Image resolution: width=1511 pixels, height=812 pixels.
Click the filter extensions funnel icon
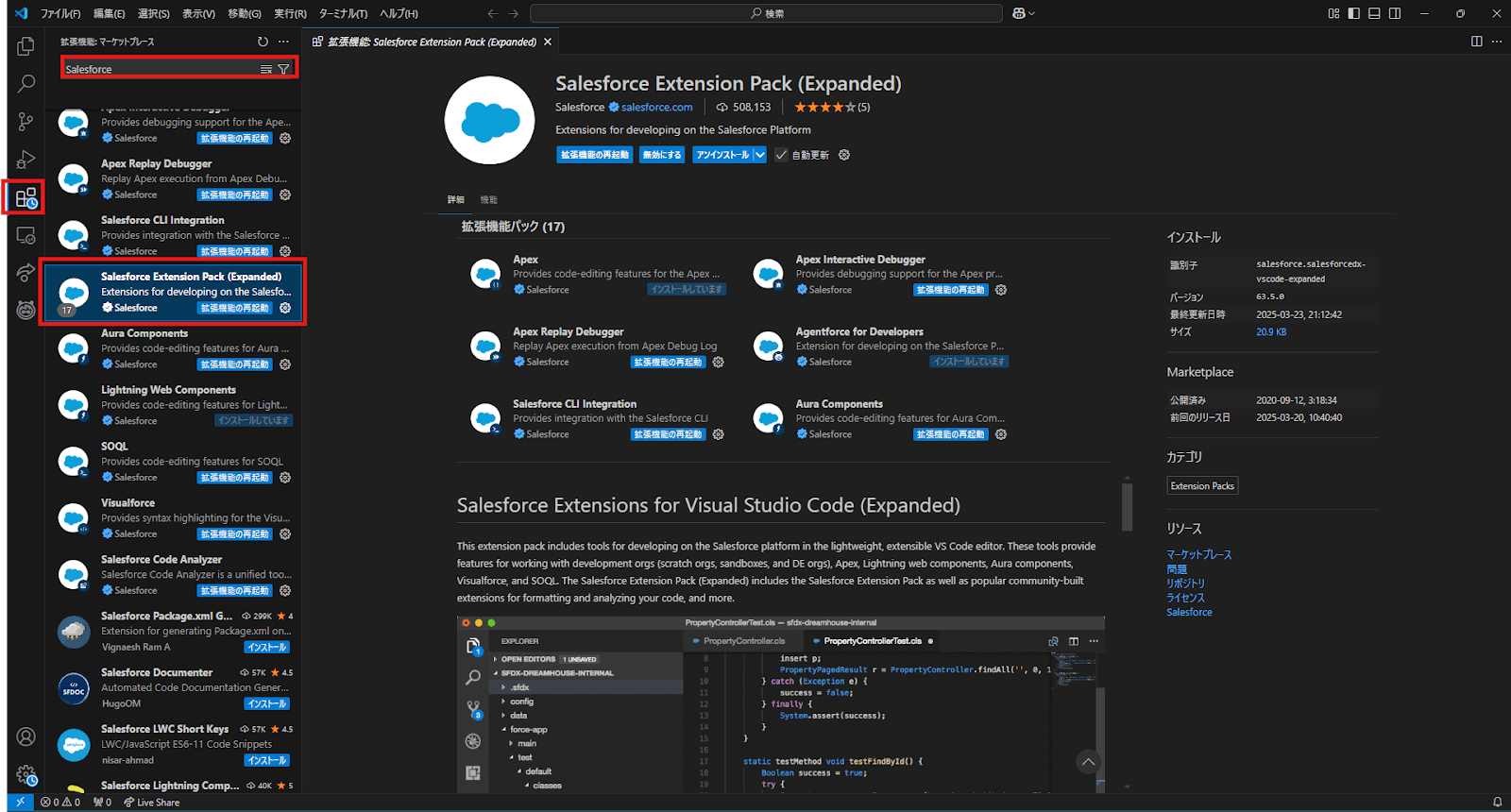click(x=283, y=69)
